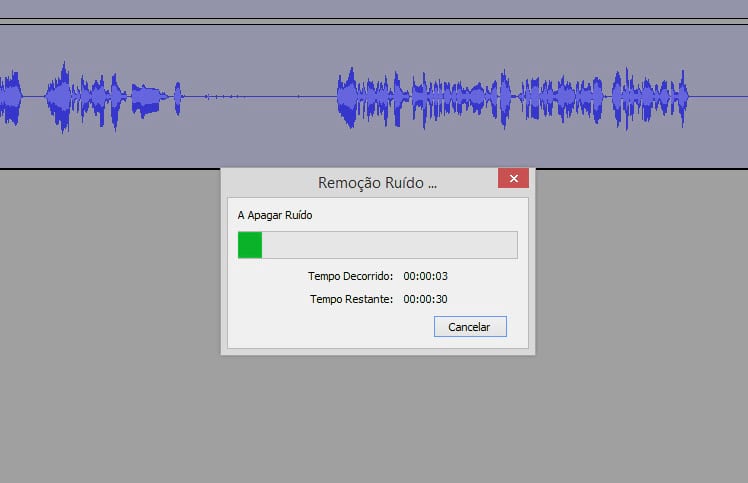Click the elapsed time value 00:00:03
This screenshot has width=748, height=483.
426,276
